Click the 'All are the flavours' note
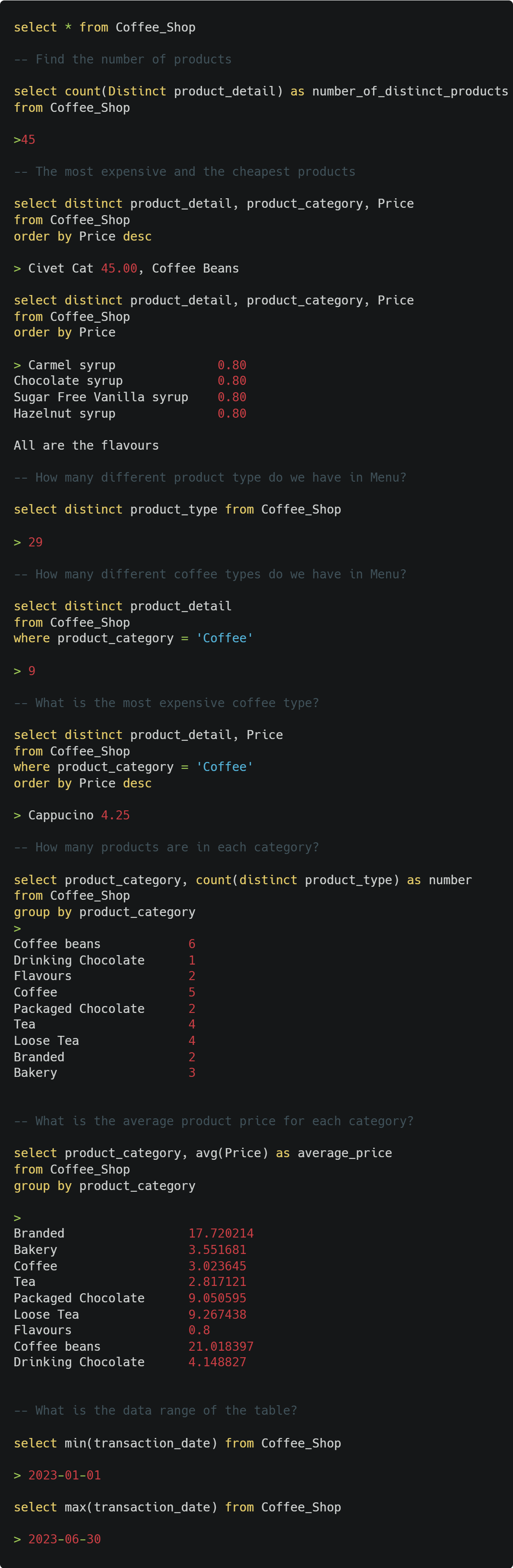The height and width of the screenshot is (1568, 513). 86,446
